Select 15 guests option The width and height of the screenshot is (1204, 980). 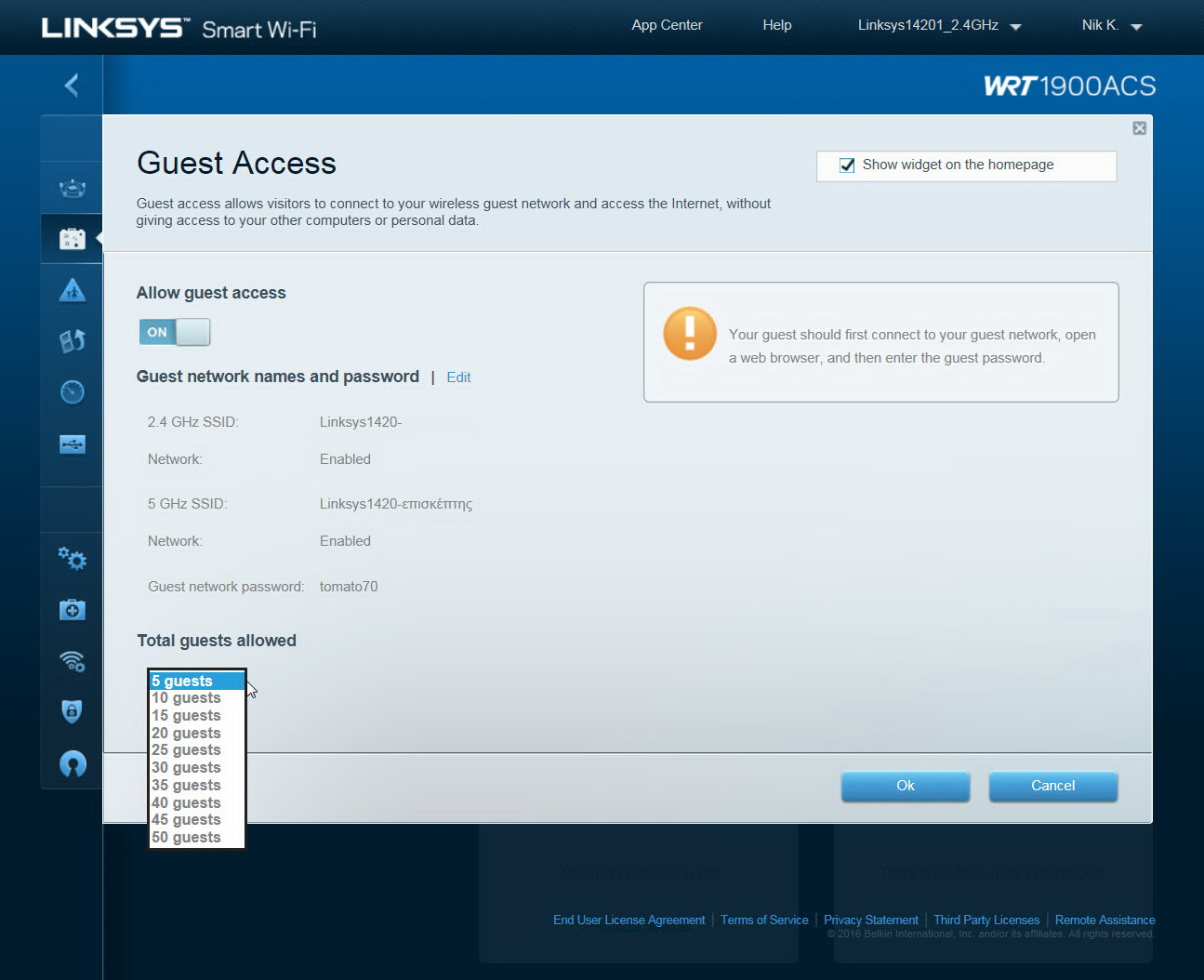click(x=197, y=716)
